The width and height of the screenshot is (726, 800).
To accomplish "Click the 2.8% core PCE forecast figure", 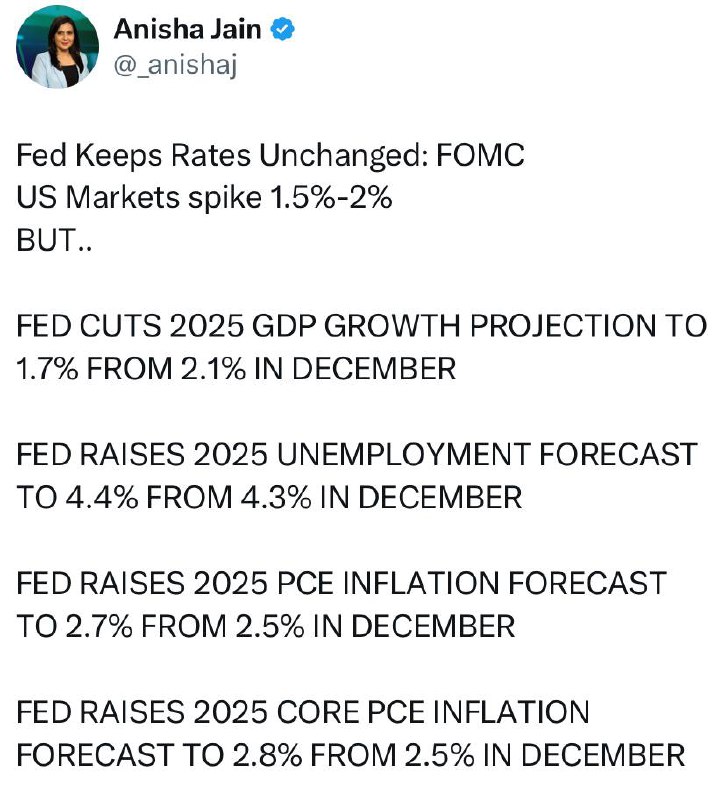I will [267, 755].
